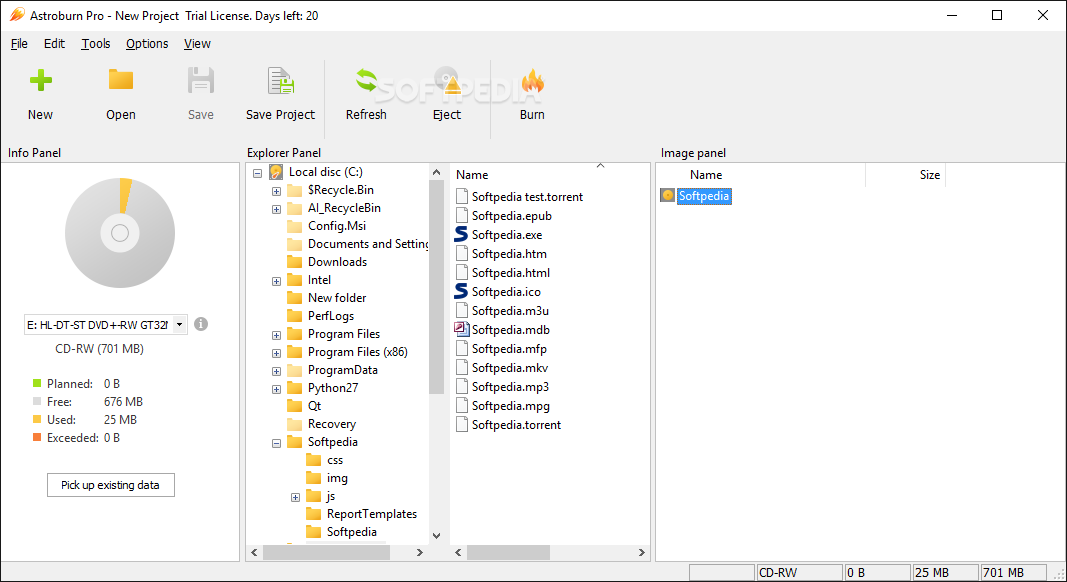Select the Documents and Settings folder
The height and width of the screenshot is (582, 1067).
click(x=368, y=244)
